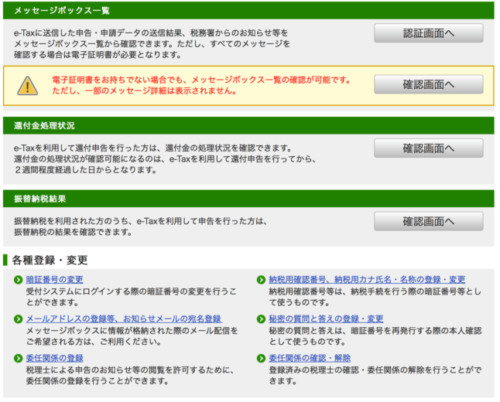Click green arrow icon beside 秘密の質問と答え
This screenshot has height=402, width=500.
point(261,319)
